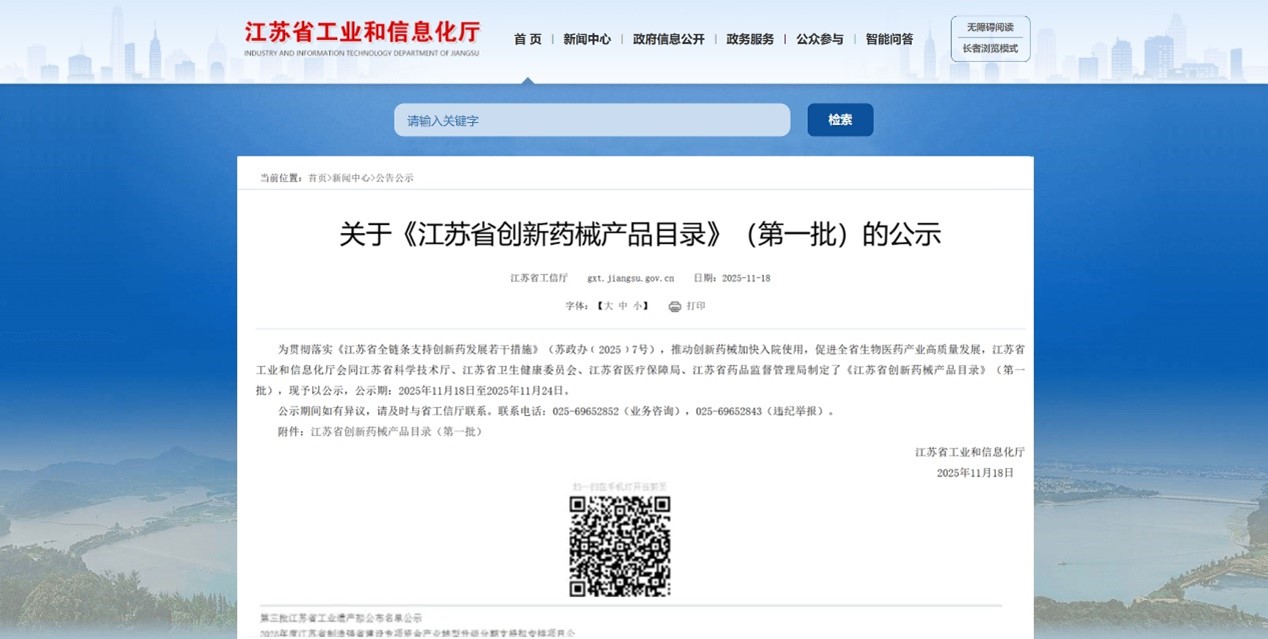Open 政府信息公开 navigation item
Screen dimensions: 1268x639
pos(668,39)
